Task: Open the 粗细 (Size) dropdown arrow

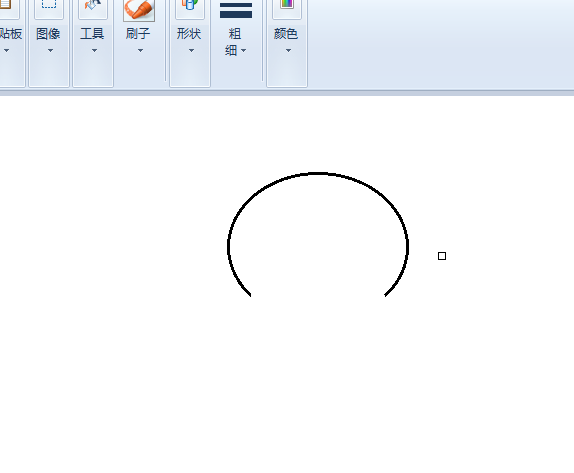Action: (243, 51)
